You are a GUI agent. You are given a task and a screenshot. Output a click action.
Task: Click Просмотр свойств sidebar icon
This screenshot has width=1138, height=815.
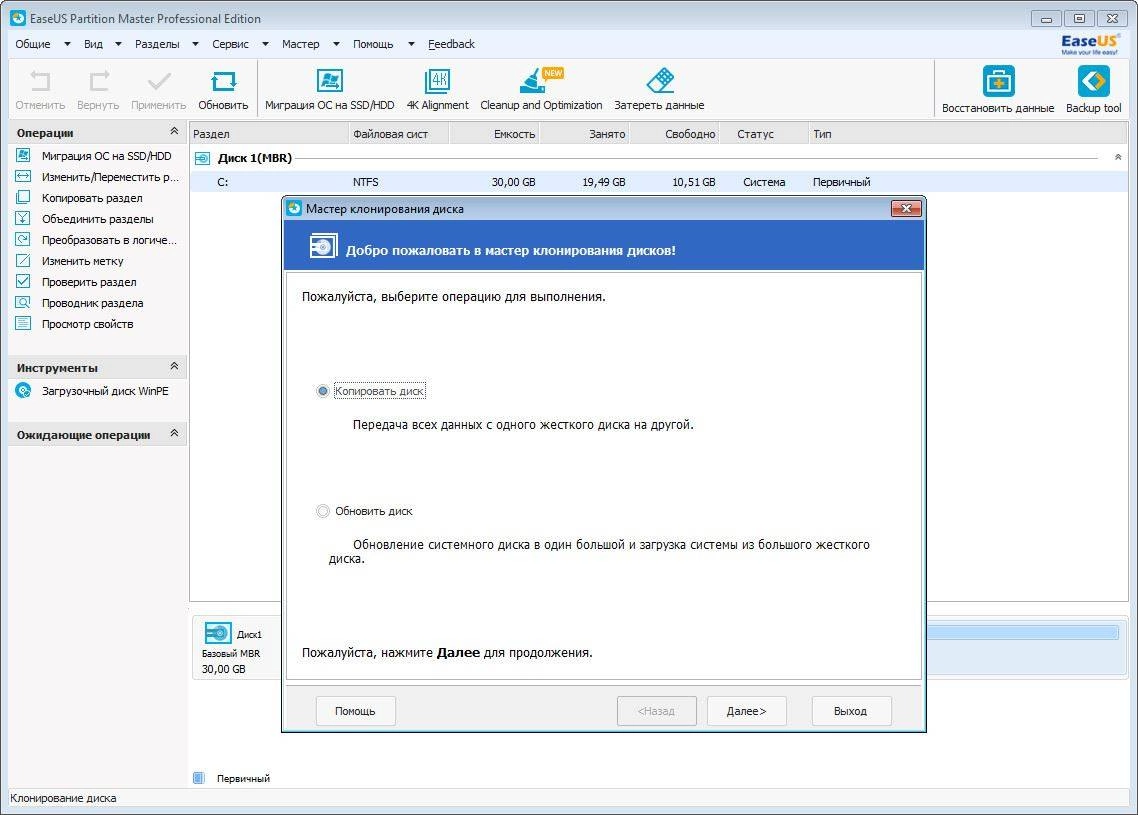coord(23,324)
